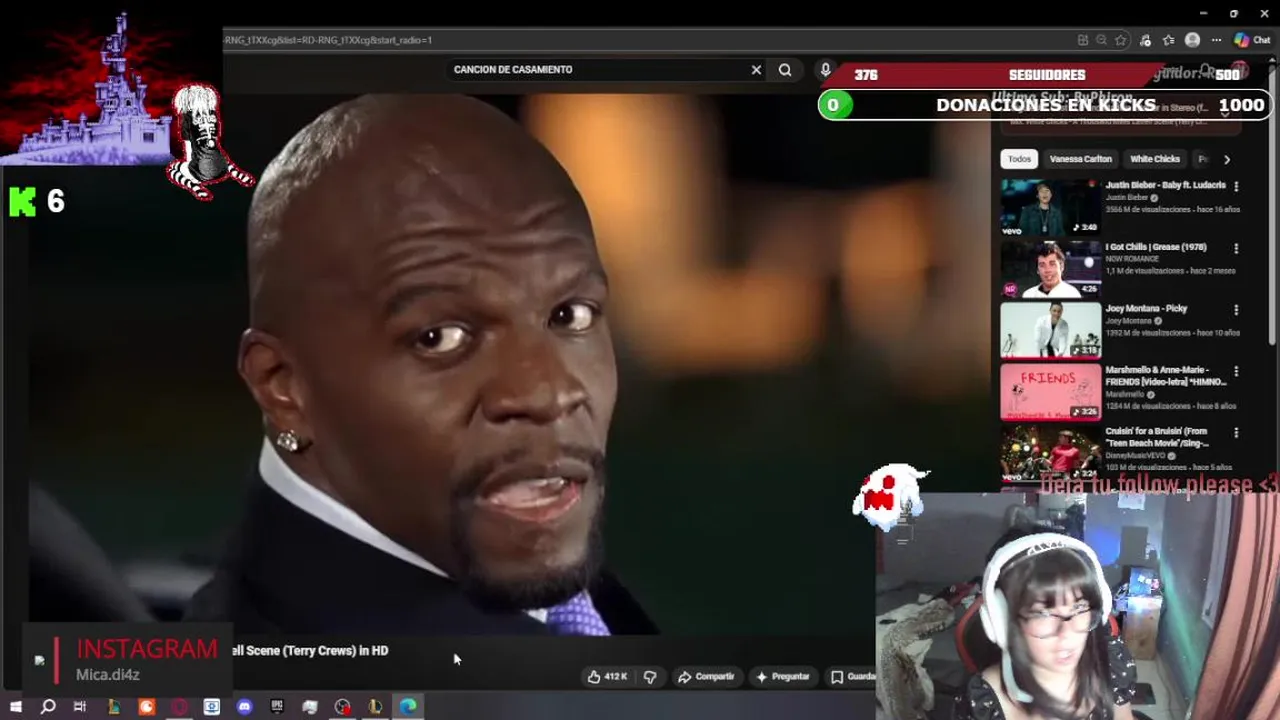The height and width of the screenshot is (720, 1280).
Task: Click the Preguntar button
Action: tap(783, 677)
